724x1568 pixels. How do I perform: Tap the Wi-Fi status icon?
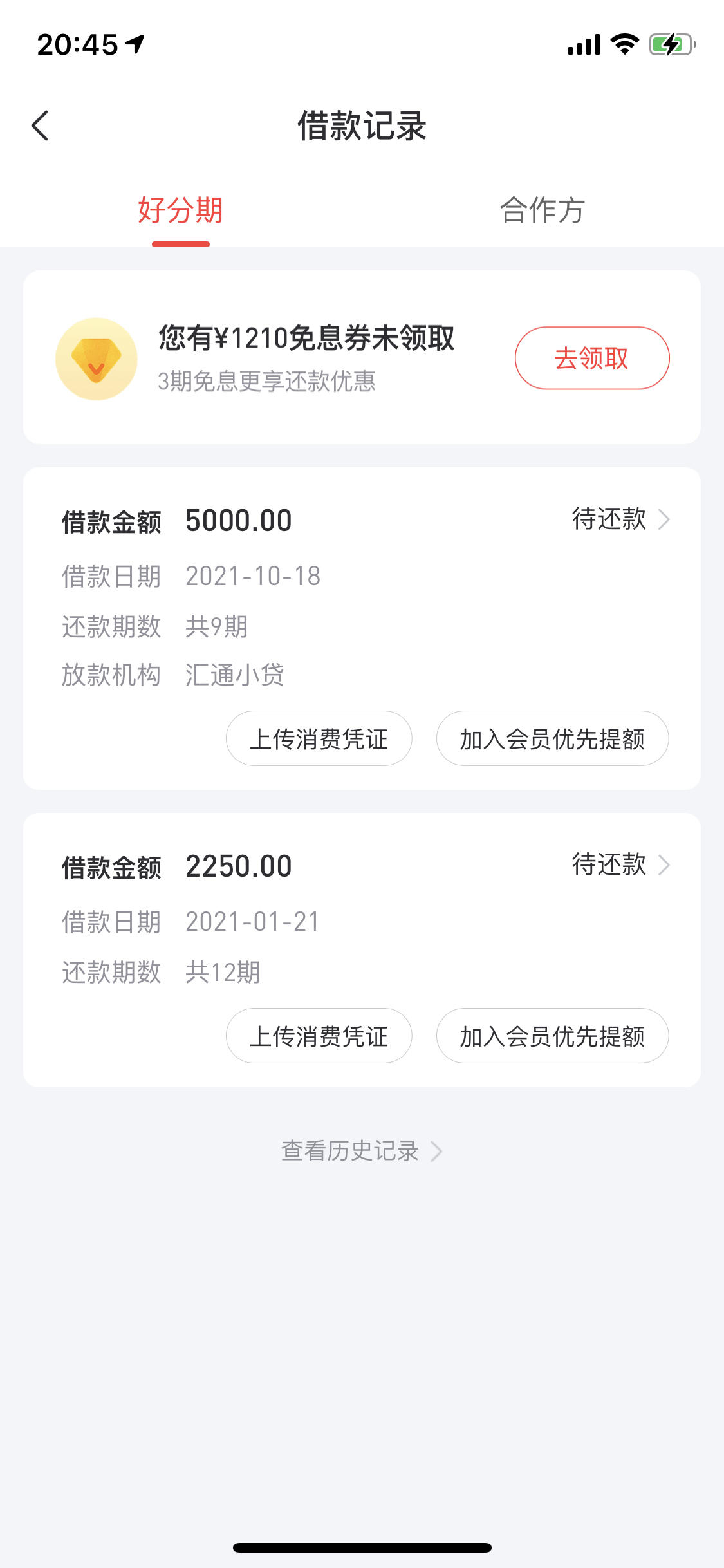point(624,44)
